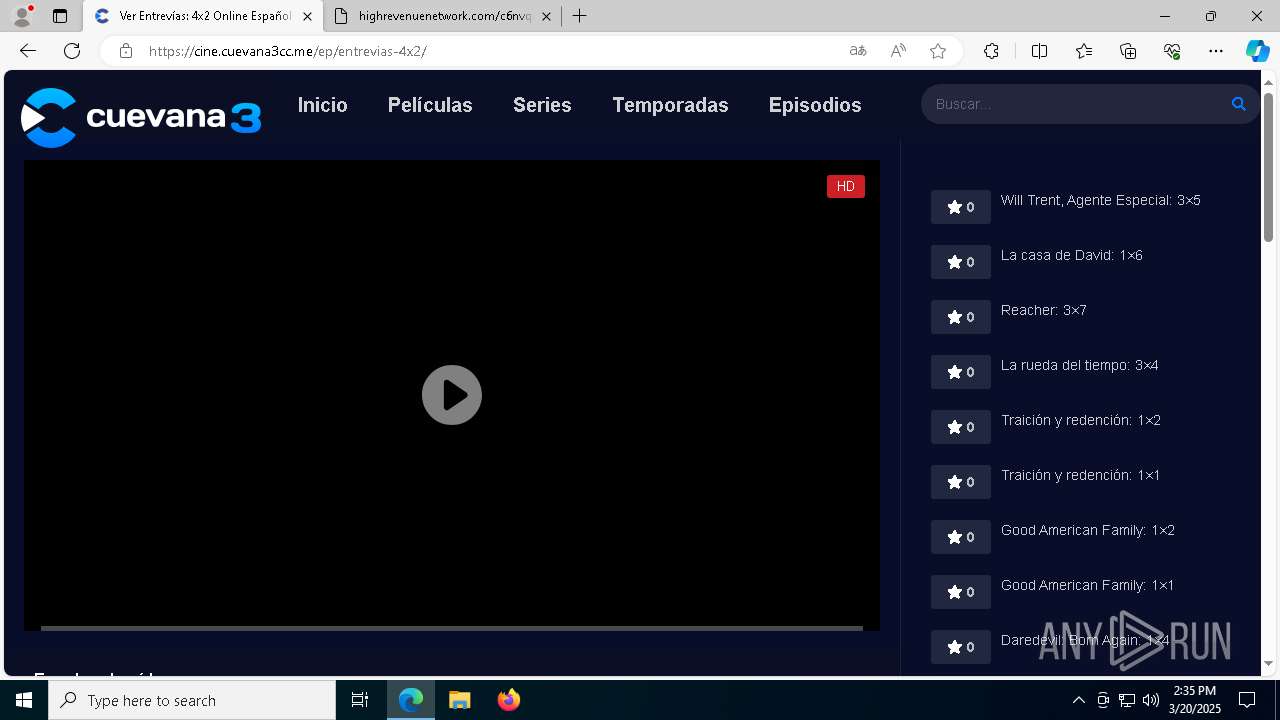Open the taskbar clock showing 2:35 PM
Screen dimensions: 1280x720
tap(1195, 700)
